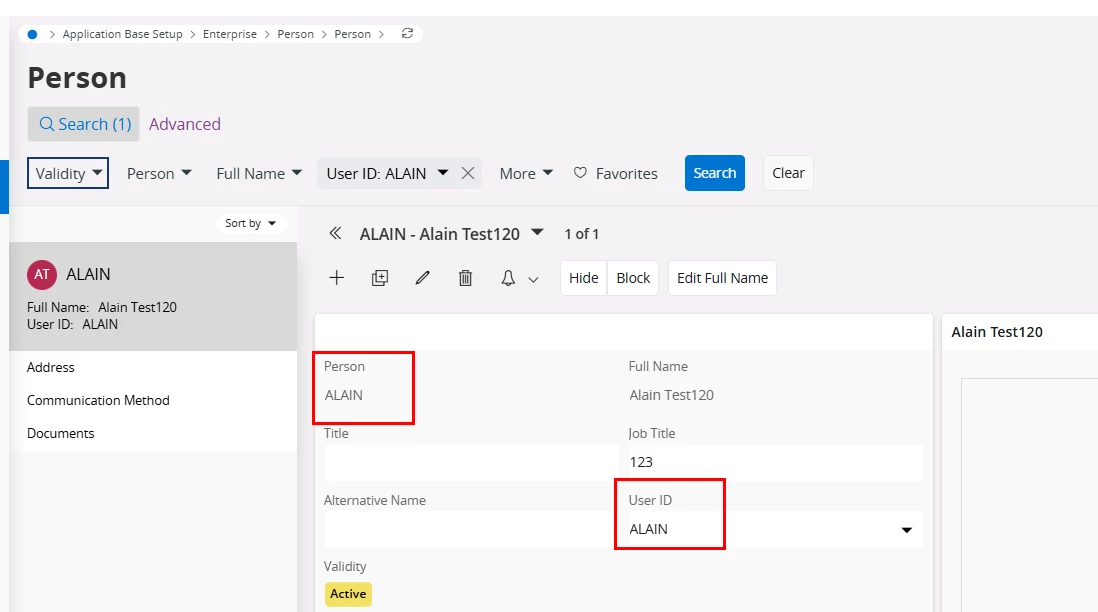Click the Block button
Image resolution: width=1098 pixels, height=612 pixels.
pos(633,278)
